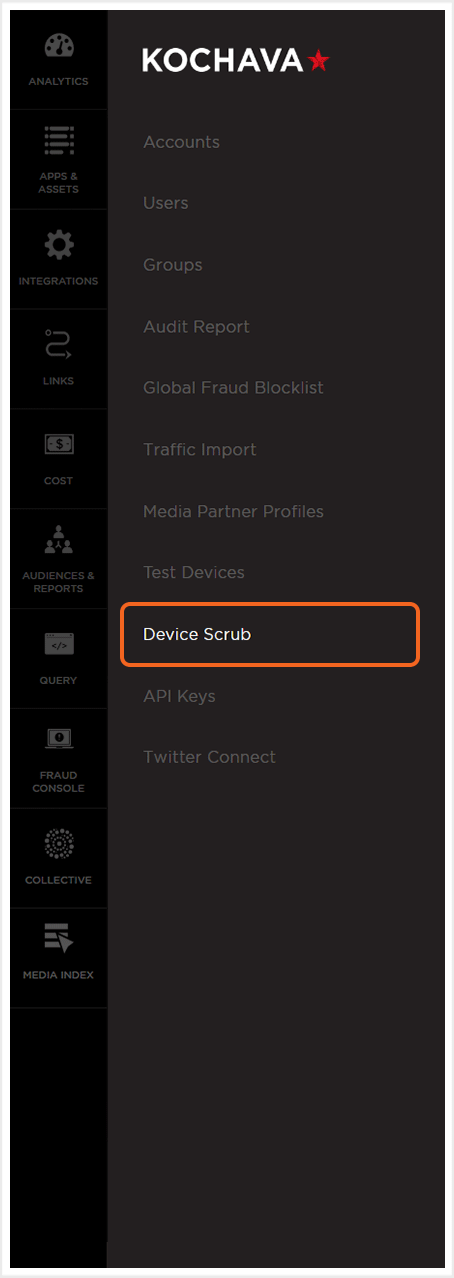The width and height of the screenshot is (454, 1278).
Task: Open the Query code window icon
Action: tap(58, 645)
